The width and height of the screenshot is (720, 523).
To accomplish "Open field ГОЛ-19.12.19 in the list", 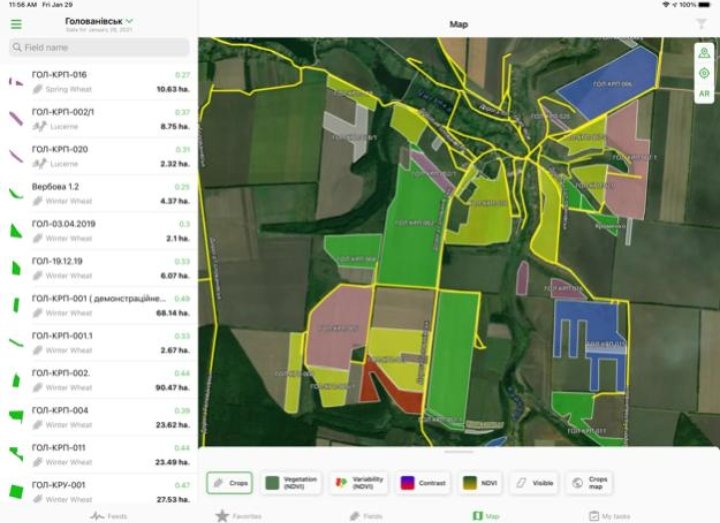I will click(99, 268).
